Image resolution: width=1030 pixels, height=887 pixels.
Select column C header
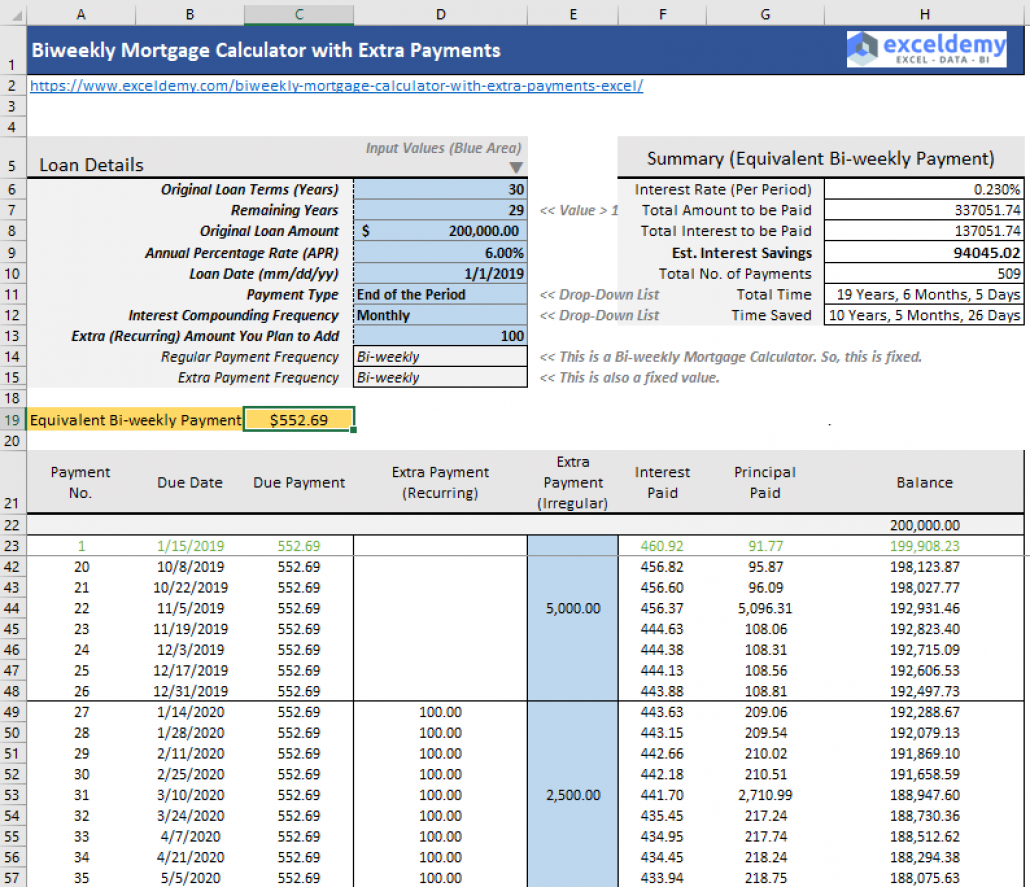click(x=299, y=14)
